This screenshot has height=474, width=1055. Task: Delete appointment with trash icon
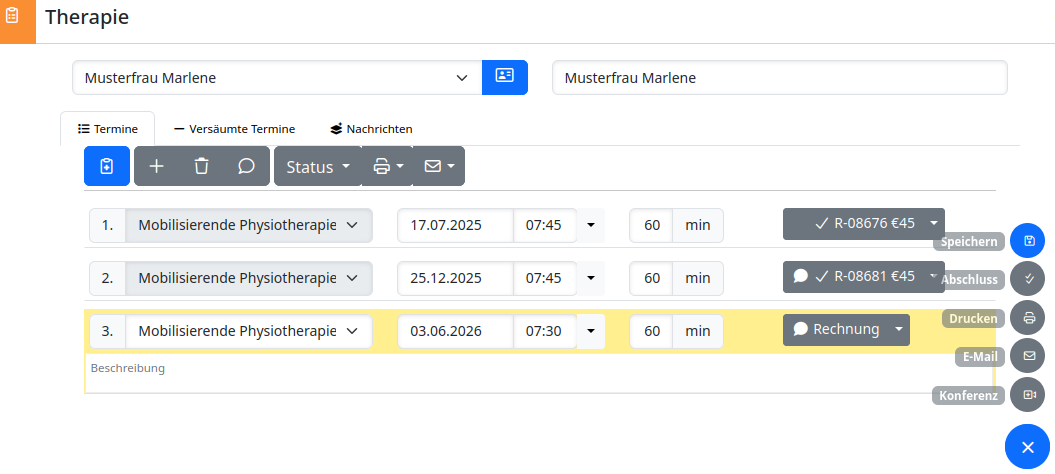tap(201, 166)
